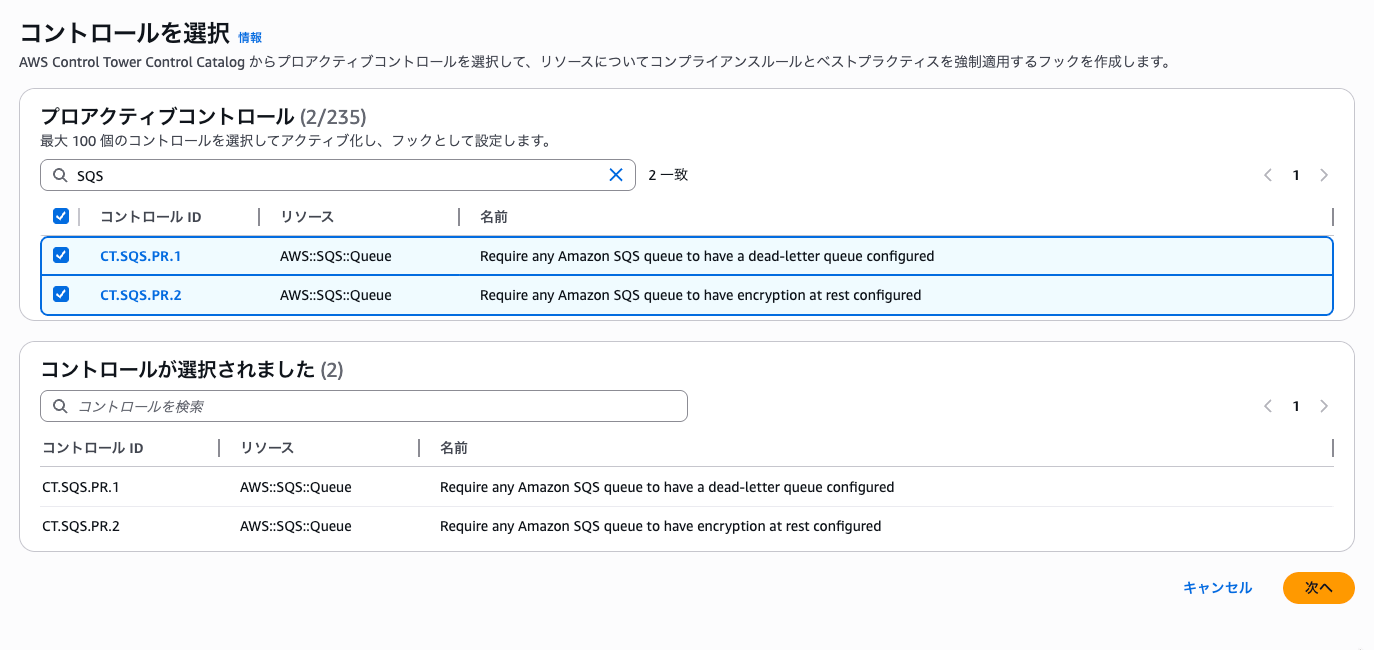The image size is (1374, 650).
Task: Click CT.SQS.PR.2 in the selected controls table
Action: coord(81,526)
